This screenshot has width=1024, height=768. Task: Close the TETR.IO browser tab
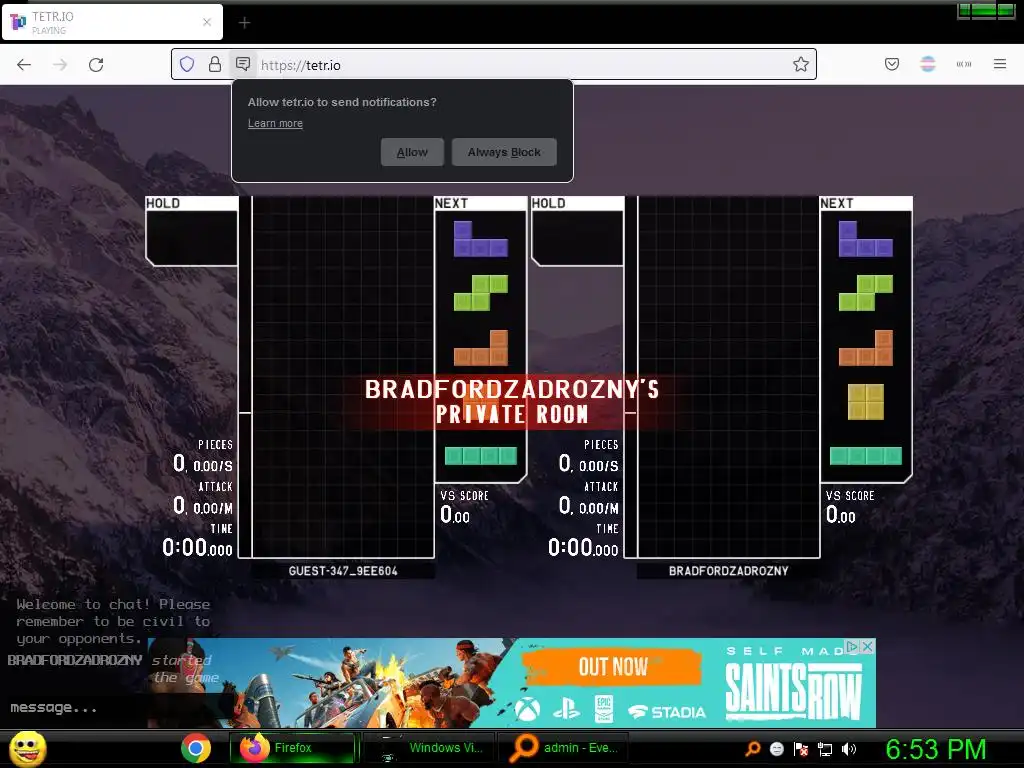[x=207, y=22]
